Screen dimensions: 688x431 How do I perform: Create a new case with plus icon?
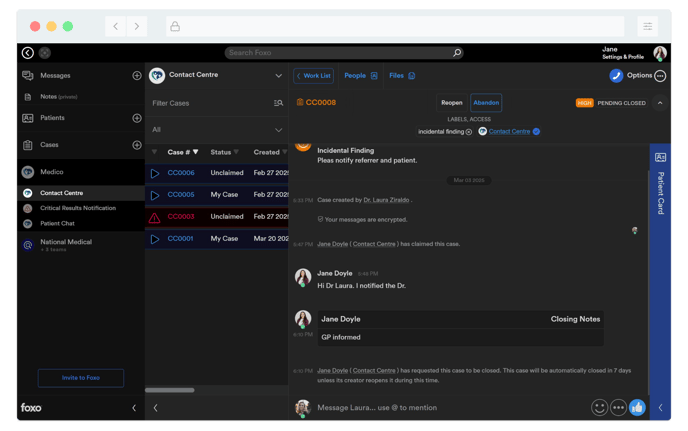tap(137, 145)
